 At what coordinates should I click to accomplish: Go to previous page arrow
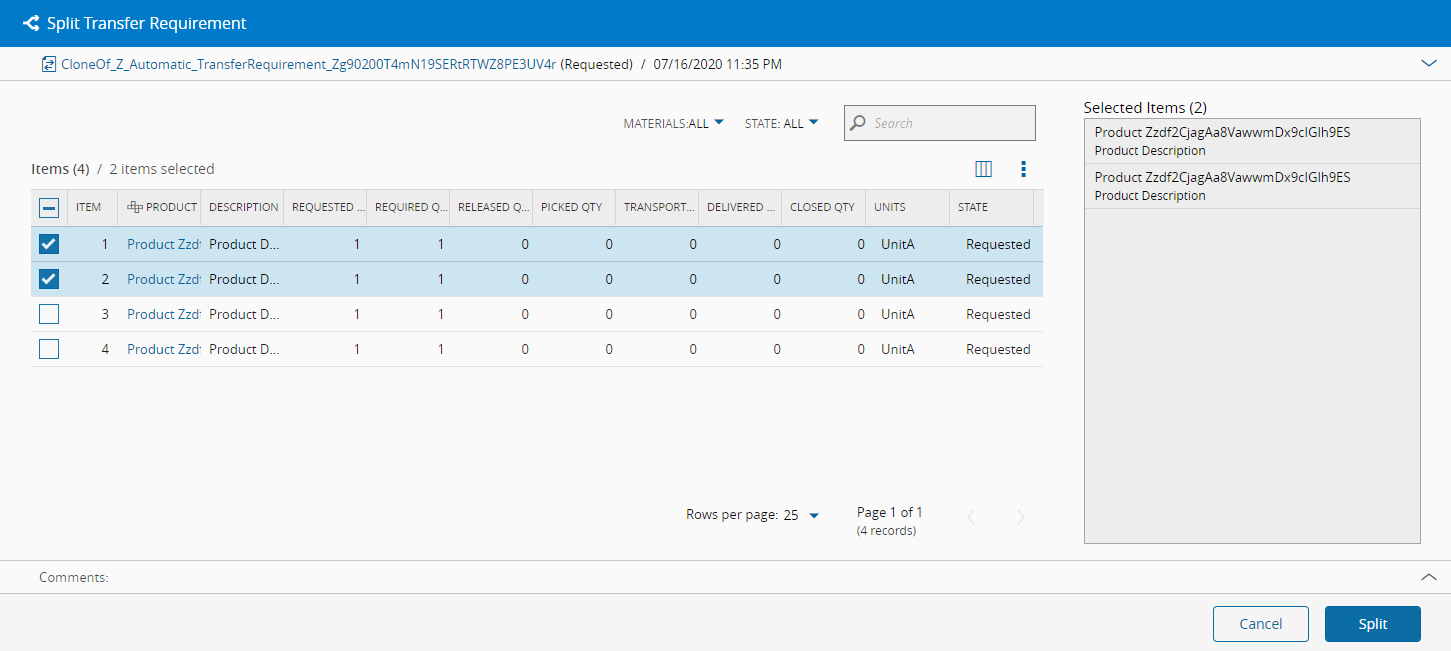pyautogui.click(x=970, y=517)
